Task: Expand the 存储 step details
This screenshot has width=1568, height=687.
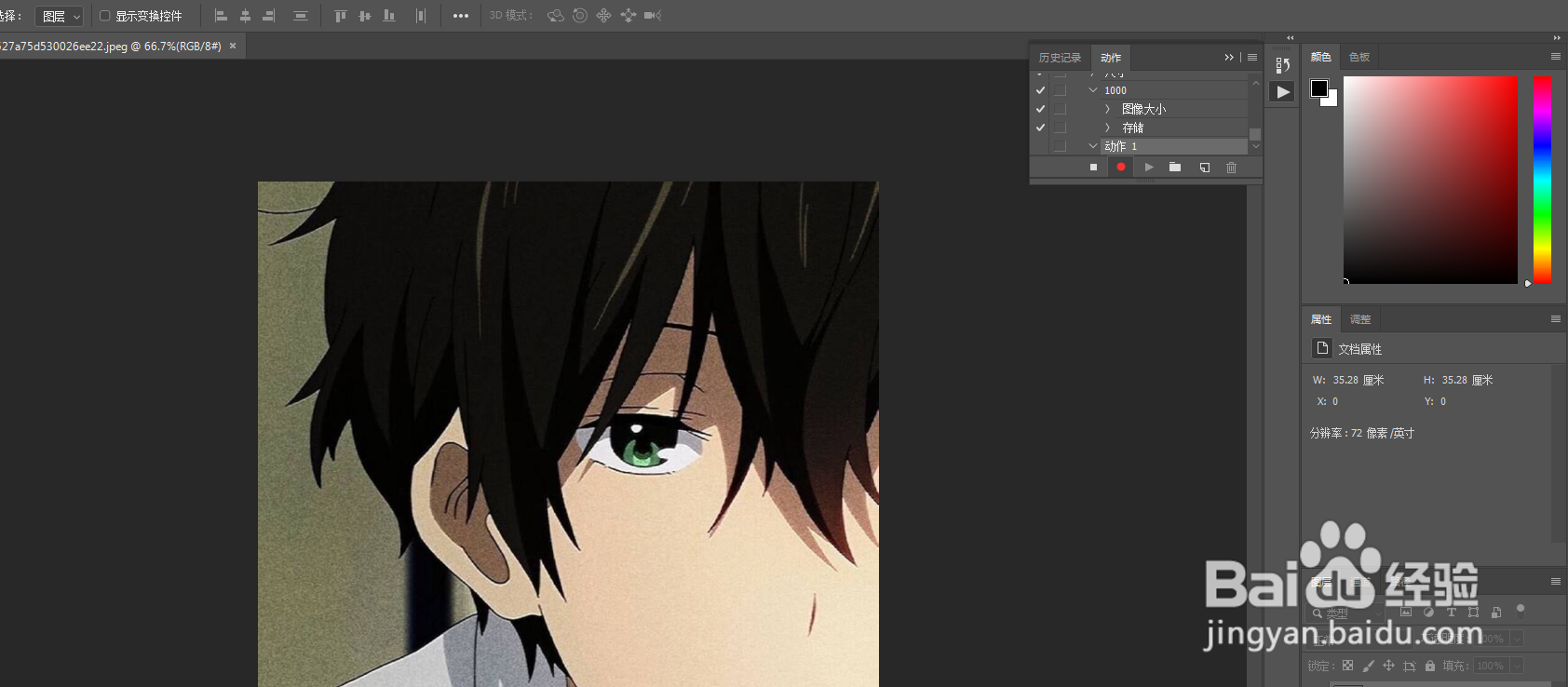Action: pos(1107,128)
